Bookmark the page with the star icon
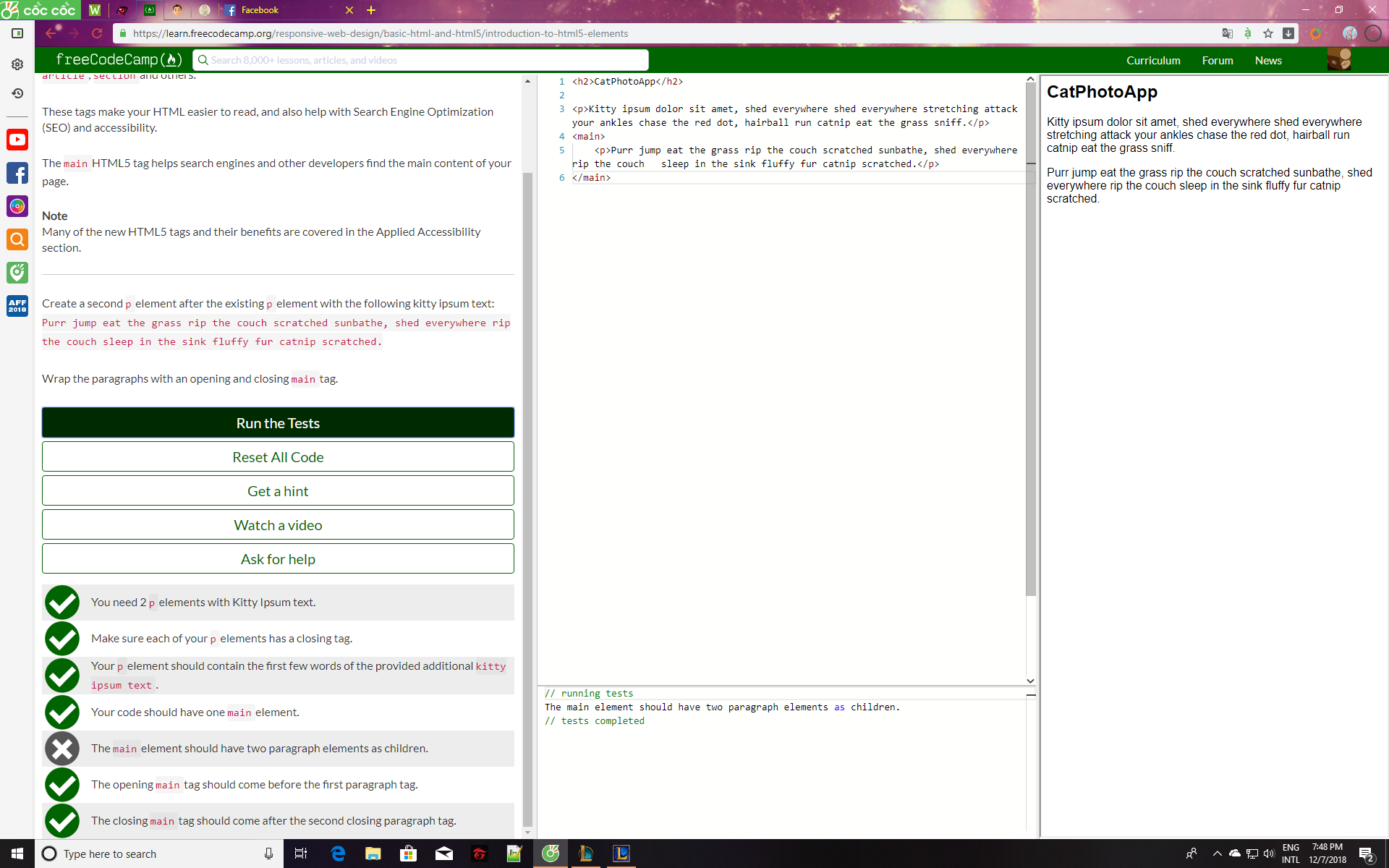Viewport: 1389px width, 868px height. (1268, 33)
